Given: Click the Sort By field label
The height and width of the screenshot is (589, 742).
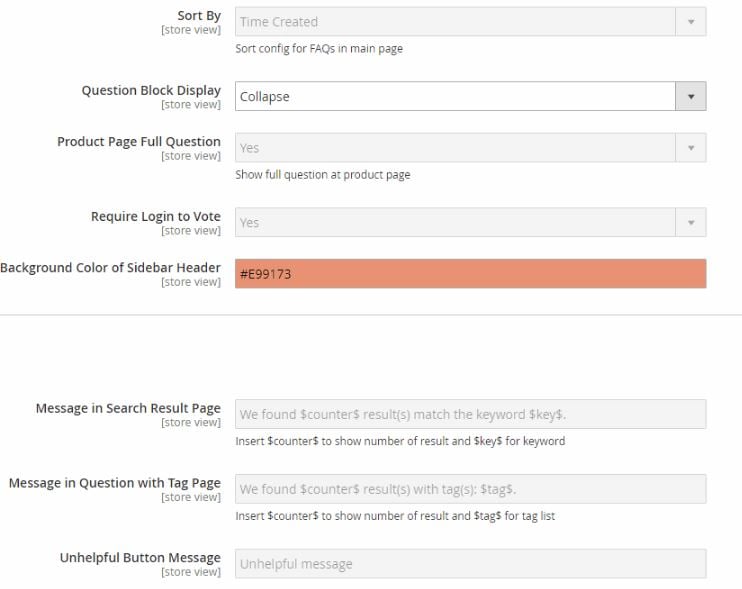Looking at the screenshot, I should tap(199, 16).
